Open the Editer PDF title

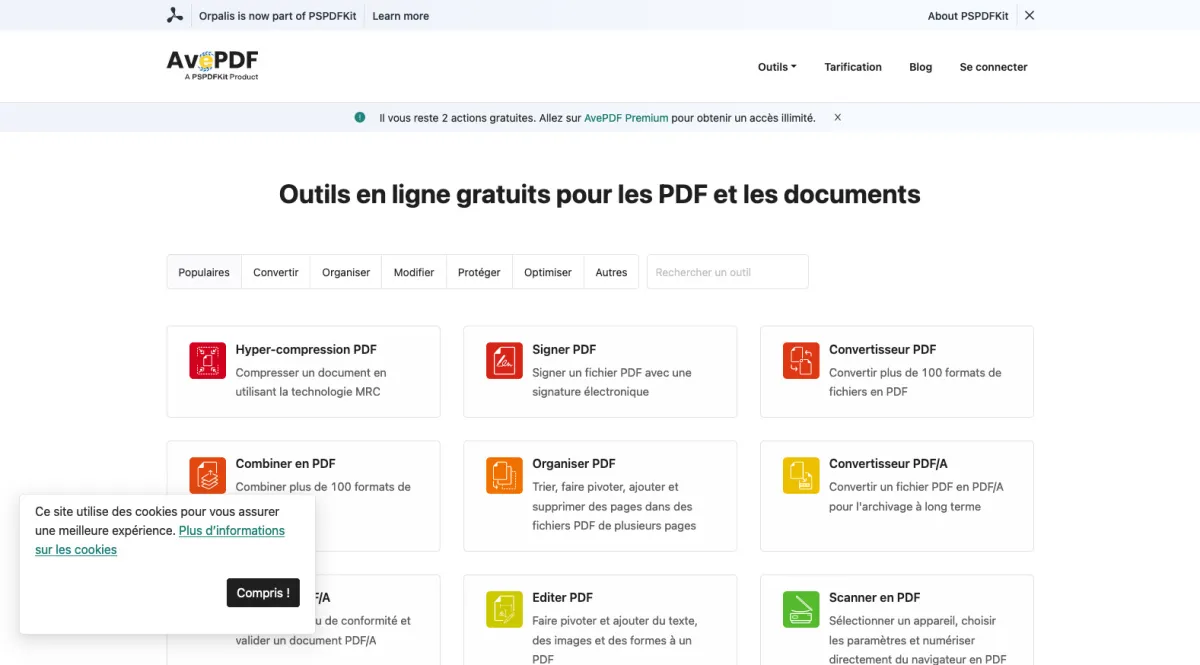[x=563, y=598]
